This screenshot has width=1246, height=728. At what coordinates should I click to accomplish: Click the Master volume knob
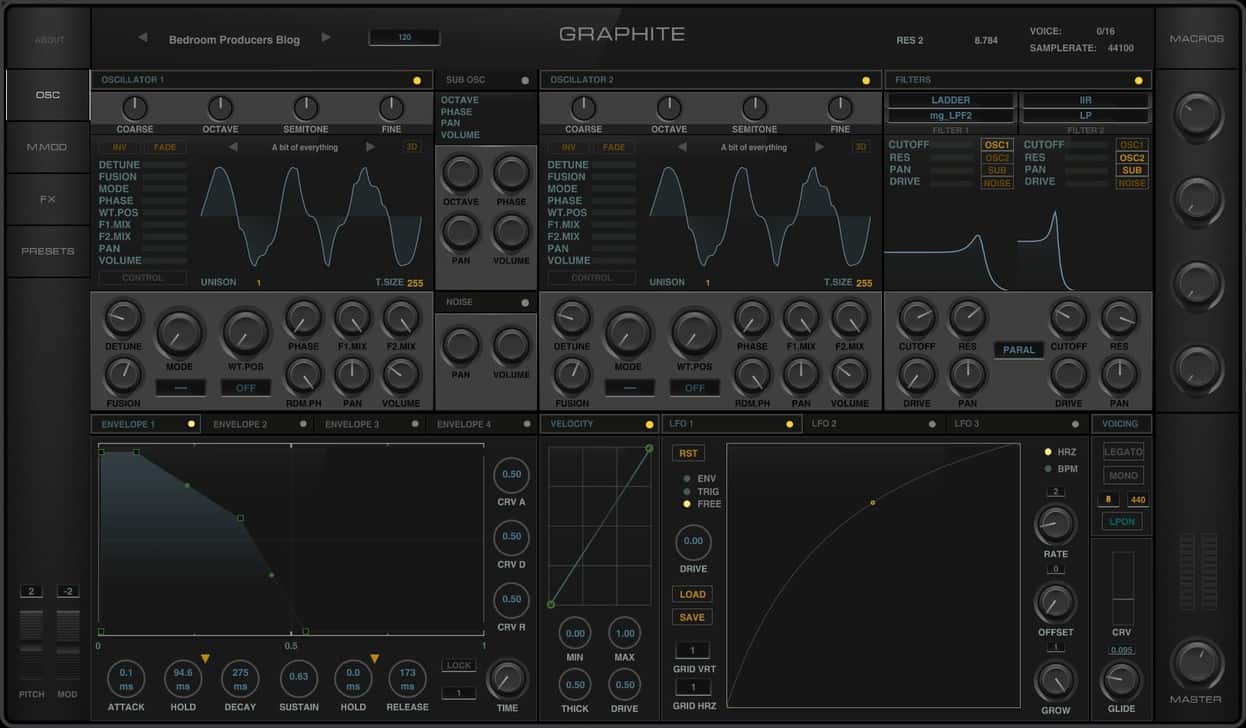click(x=1196, y=662)
